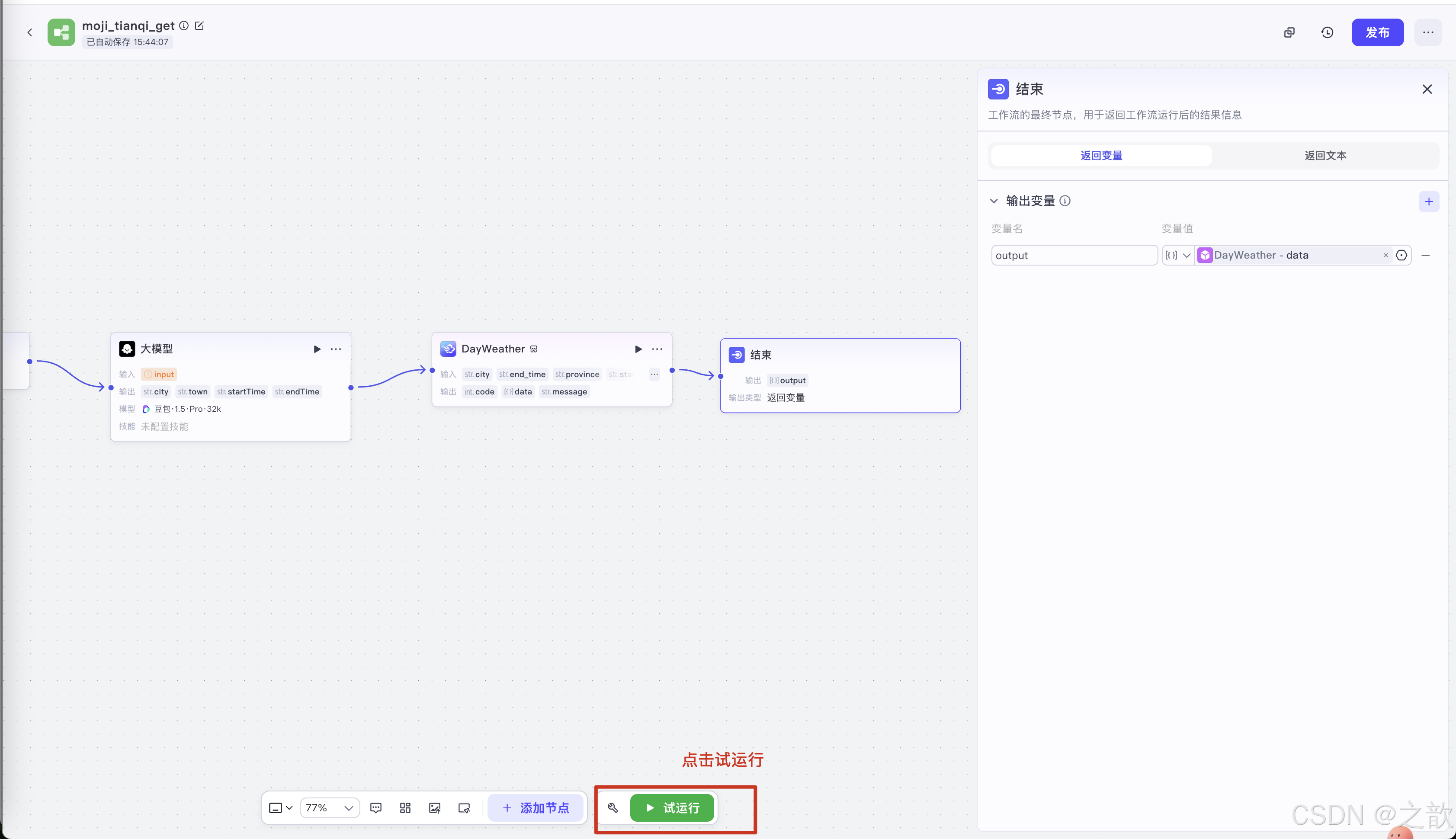The height and width of the screenshot is (839, 1456).
Task: Open the variable type dropdown
Action: click(1177, 255)
